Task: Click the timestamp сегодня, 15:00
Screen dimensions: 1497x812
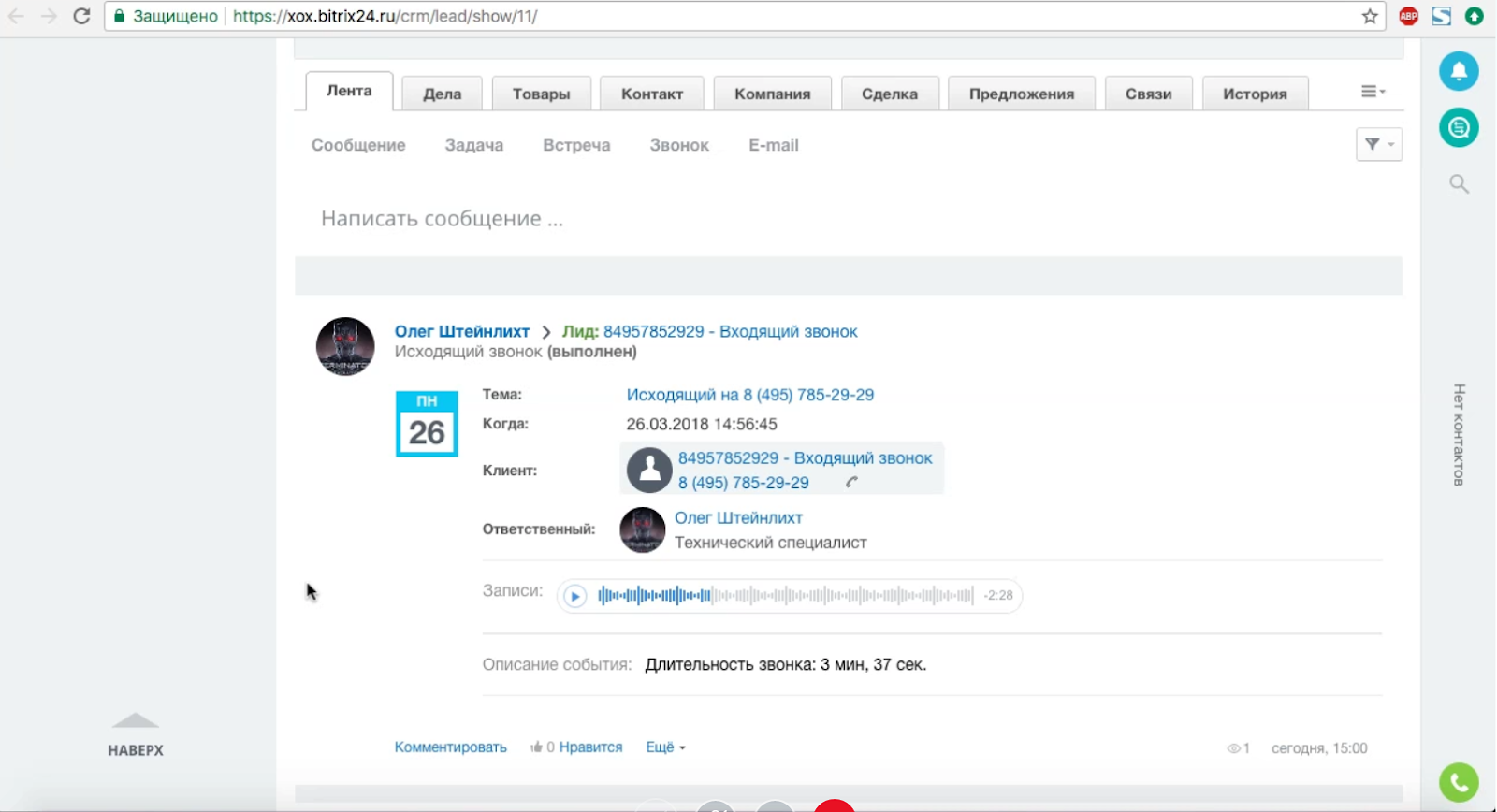Action: click(1319, 748)
